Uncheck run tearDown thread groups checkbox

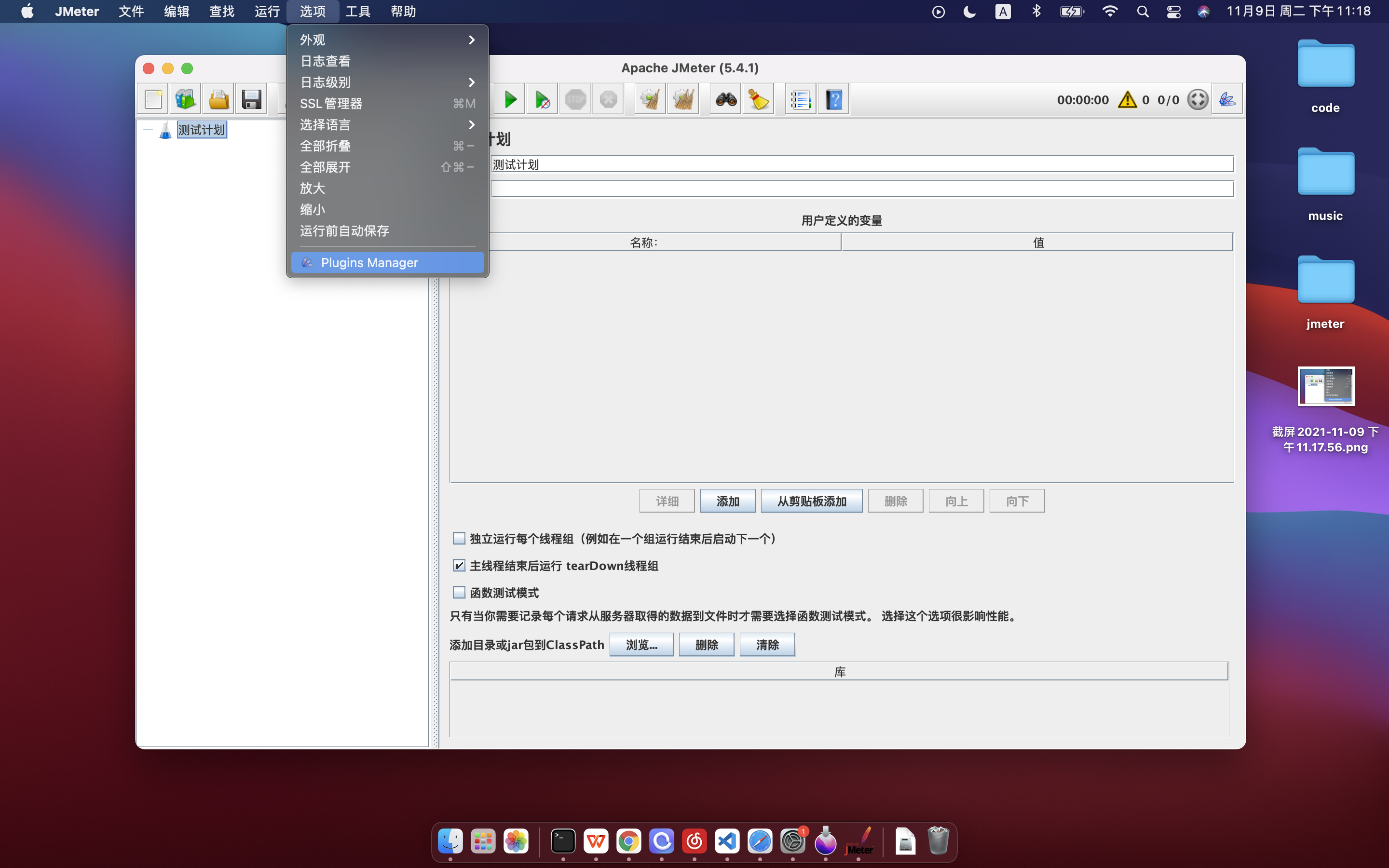[459, 565]
